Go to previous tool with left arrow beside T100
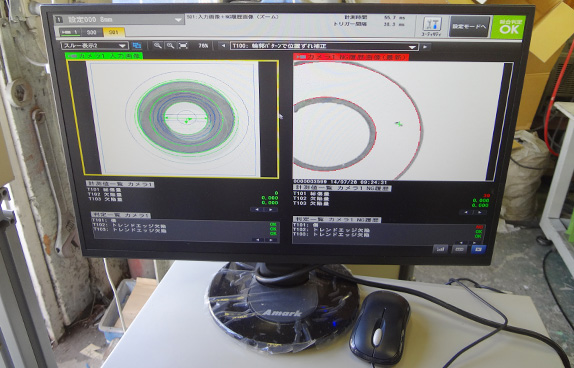 coord(223,47)
